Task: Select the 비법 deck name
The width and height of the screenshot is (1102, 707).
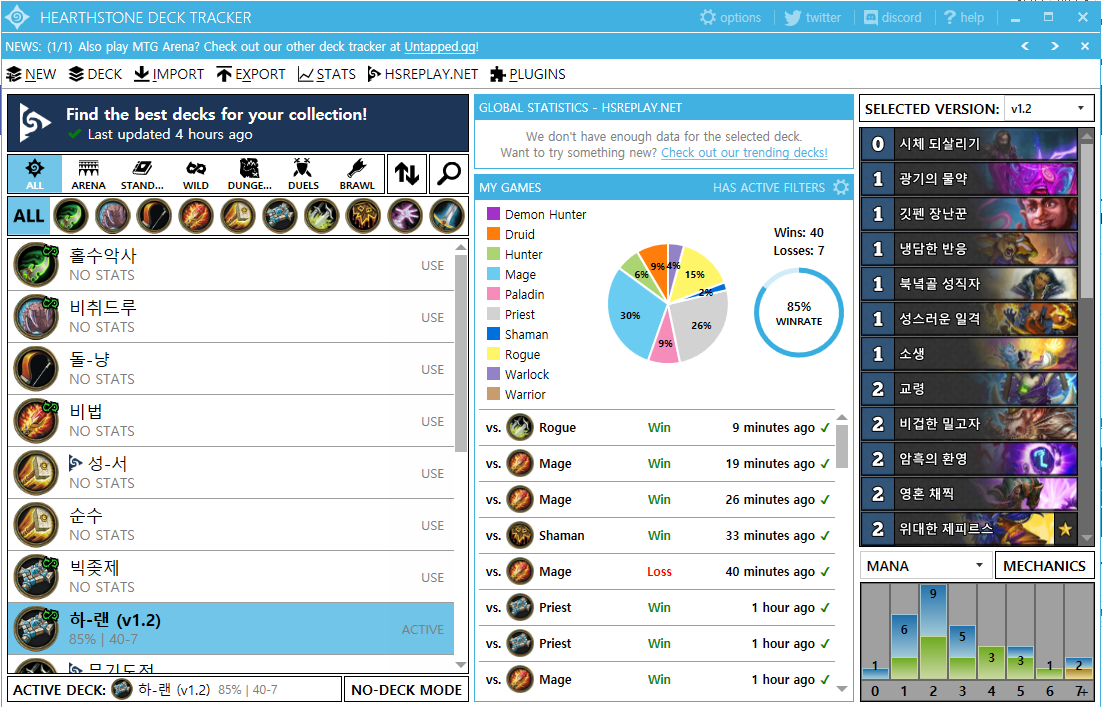Action: [x=86, y=411]
